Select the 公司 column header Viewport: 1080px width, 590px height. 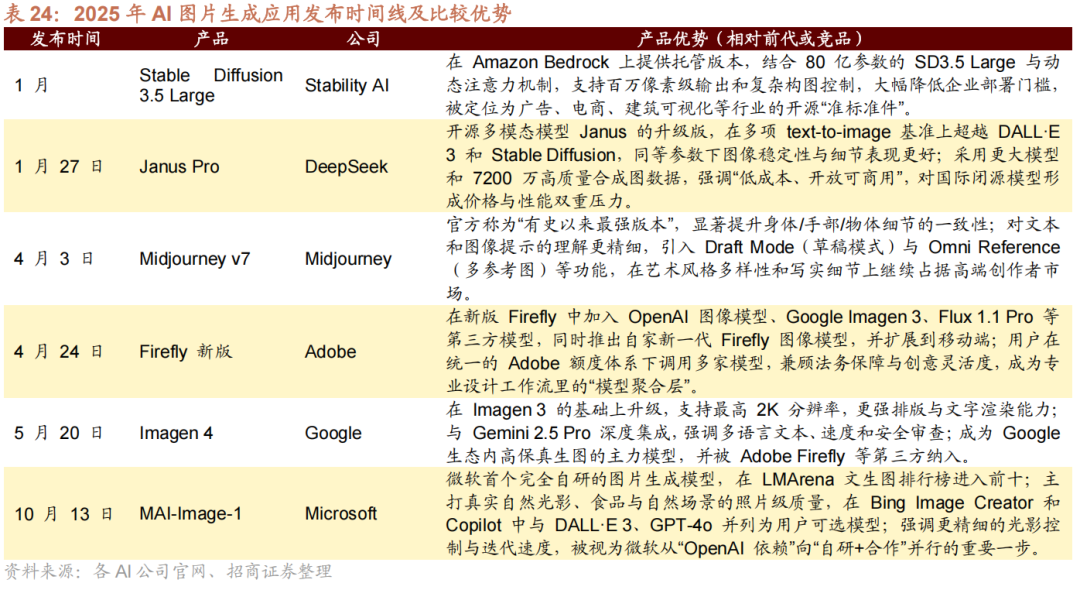(363, 39)
